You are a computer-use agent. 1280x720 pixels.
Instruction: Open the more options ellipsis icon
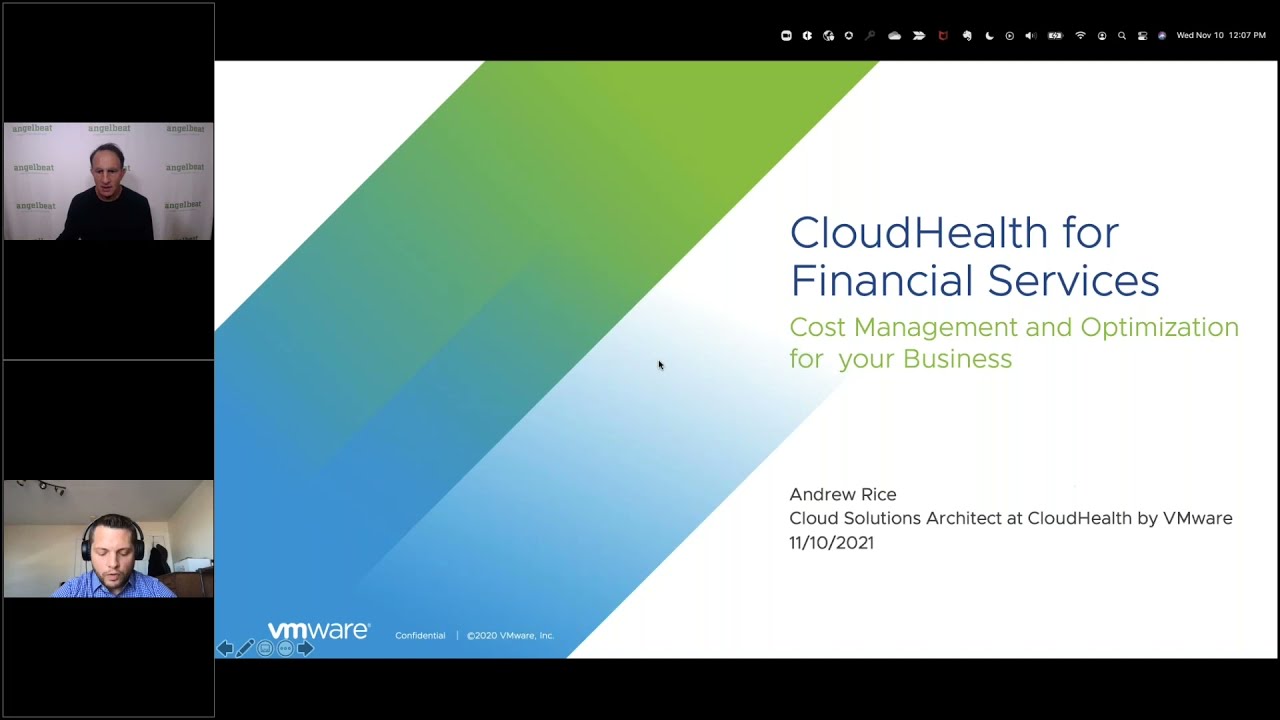click(x=285, y=648)
